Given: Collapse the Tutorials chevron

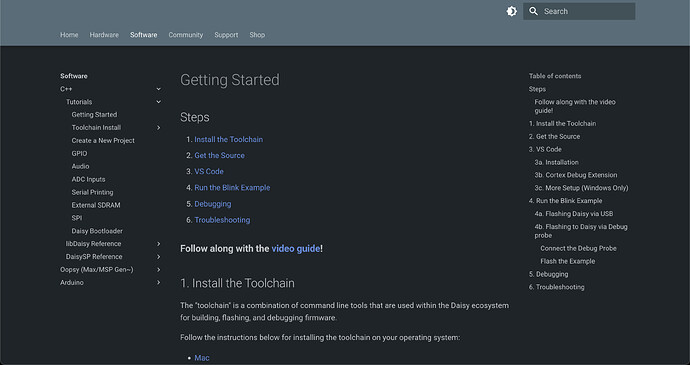Looking at the screenshot, I should point(158,102).
